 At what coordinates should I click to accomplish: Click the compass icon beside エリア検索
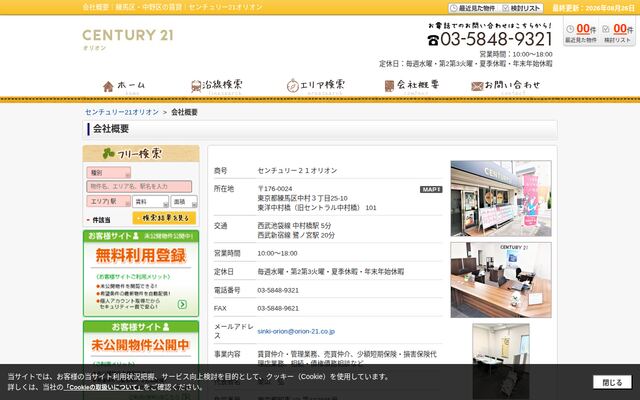[293, 86]
